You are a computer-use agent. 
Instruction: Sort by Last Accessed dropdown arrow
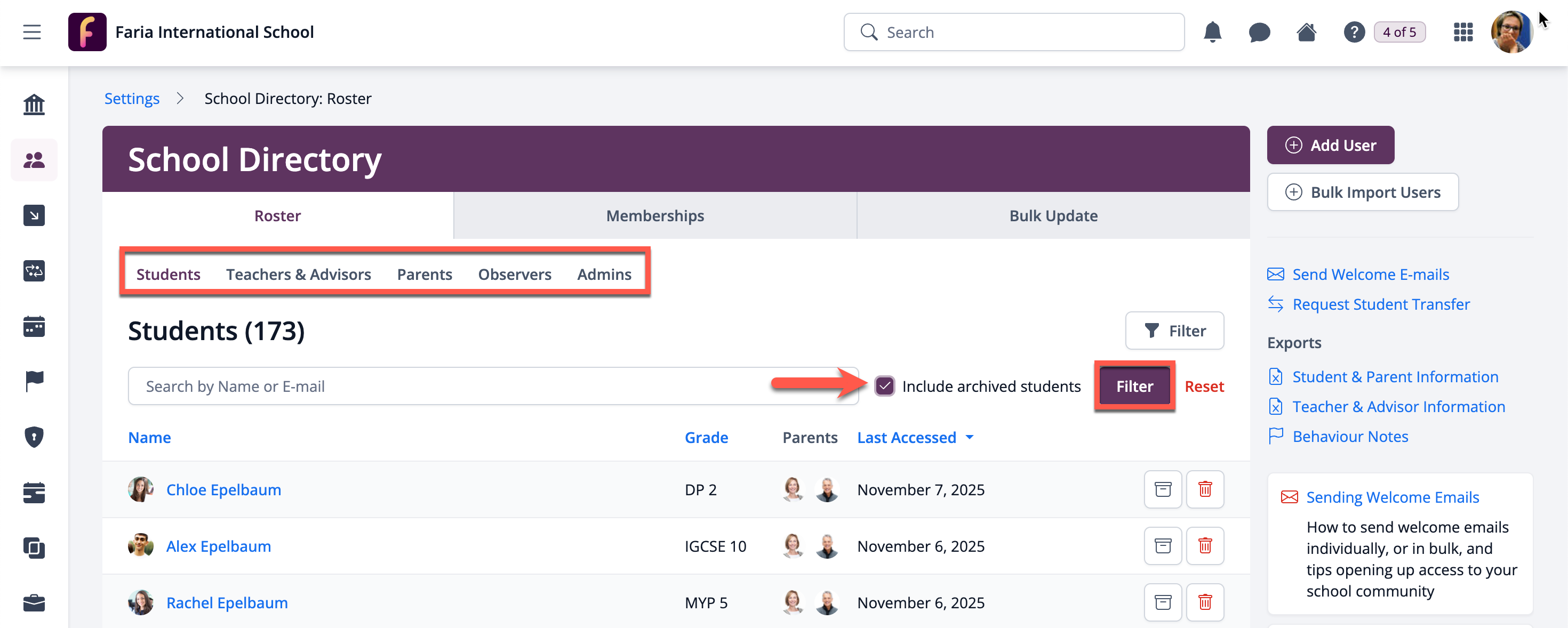point(970,438)
